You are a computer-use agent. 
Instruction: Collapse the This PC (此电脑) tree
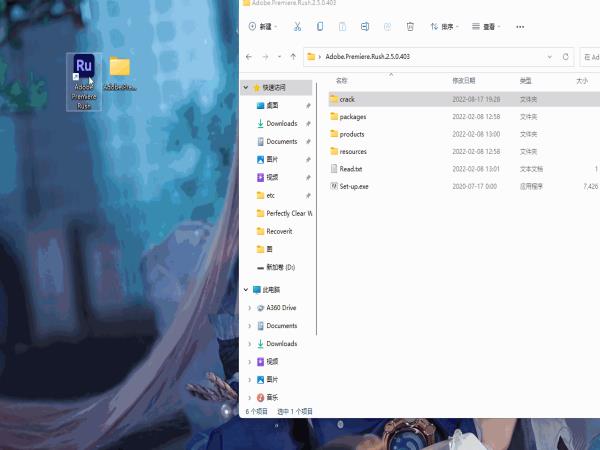click(246, 290)
